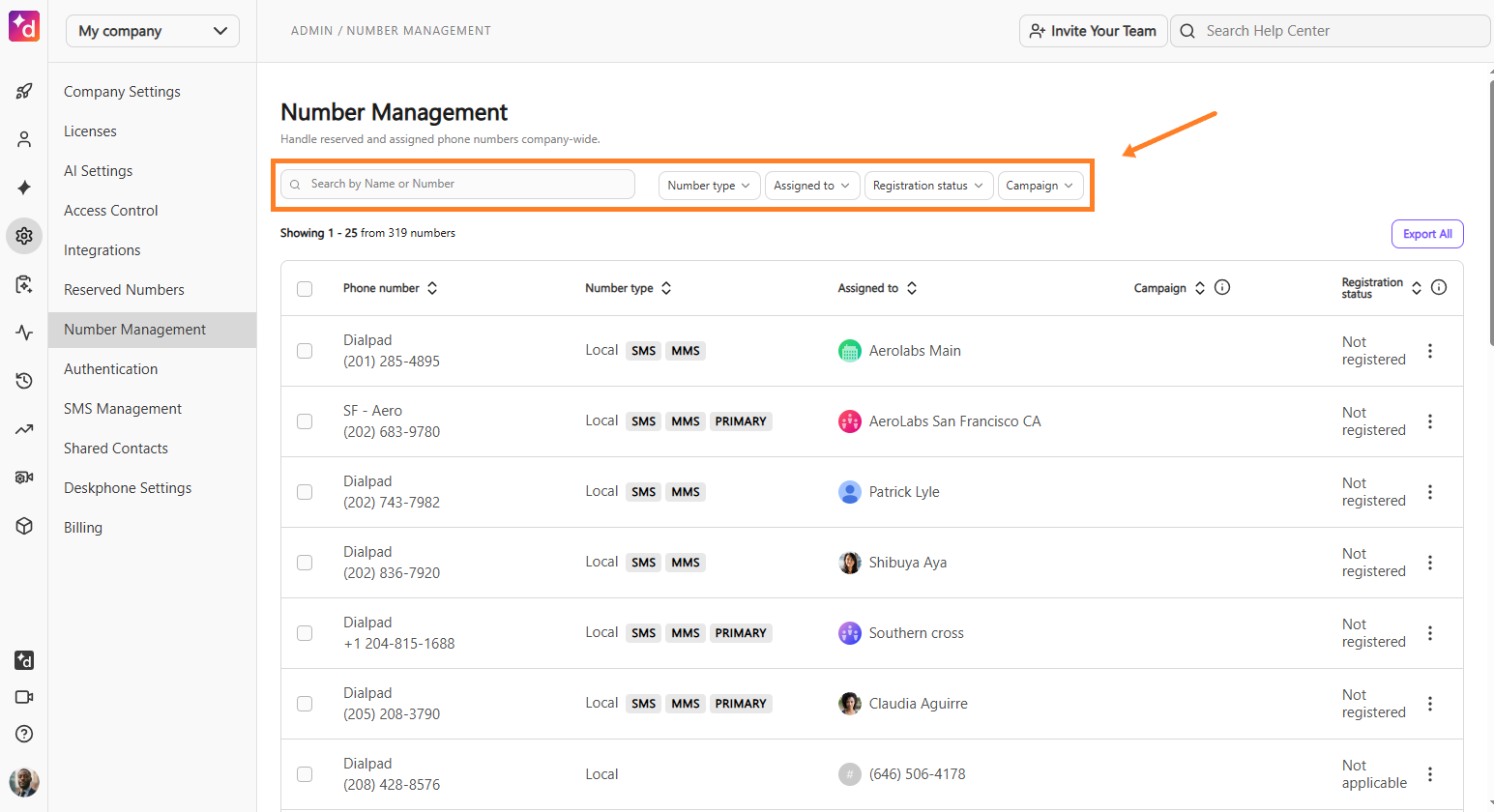Viewport: 1494px width, 812px height.
Task: Check the box for (205) 208-3790
Action: (305, 704)
